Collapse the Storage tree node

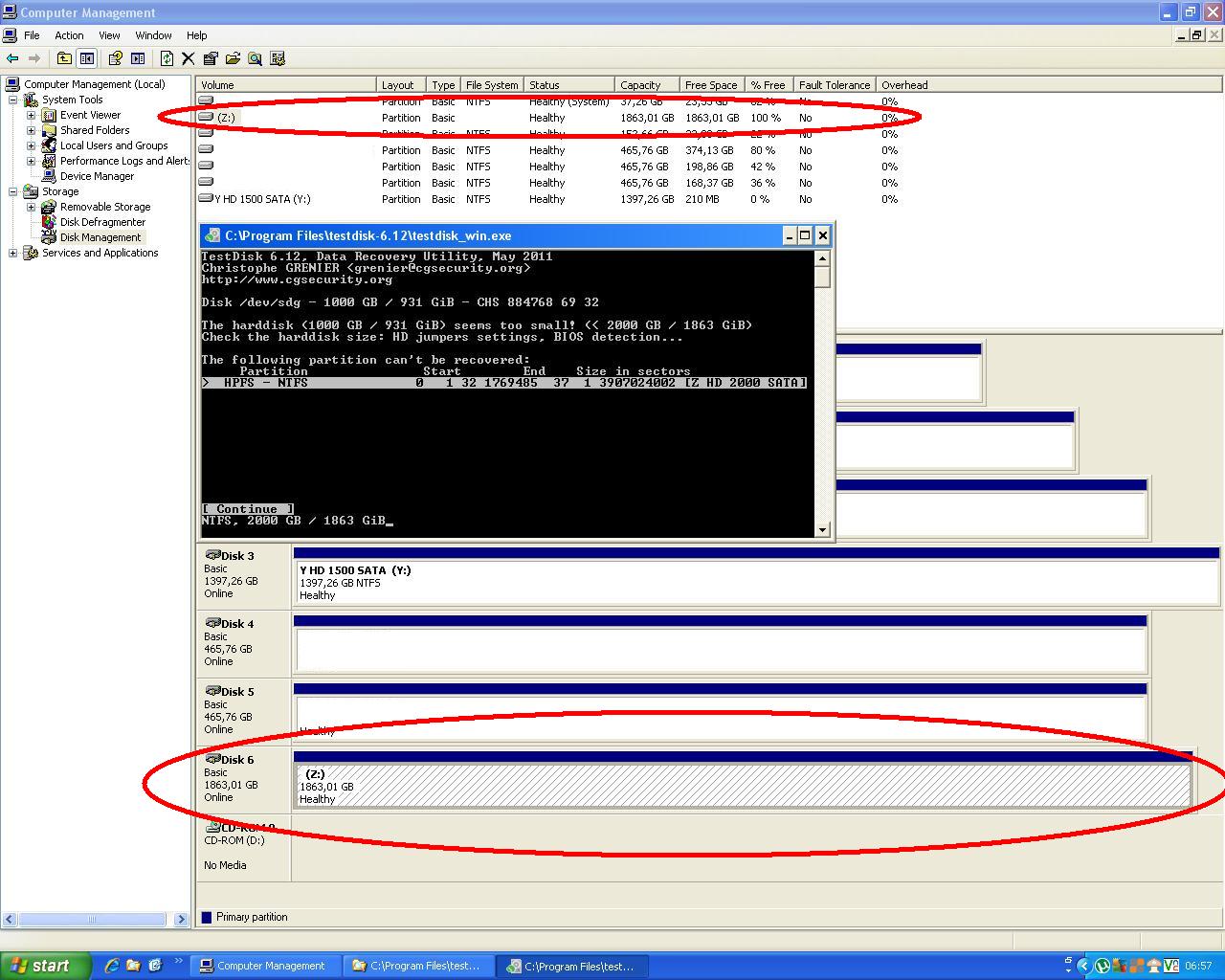pyautogui.click(x=13, y=191)
